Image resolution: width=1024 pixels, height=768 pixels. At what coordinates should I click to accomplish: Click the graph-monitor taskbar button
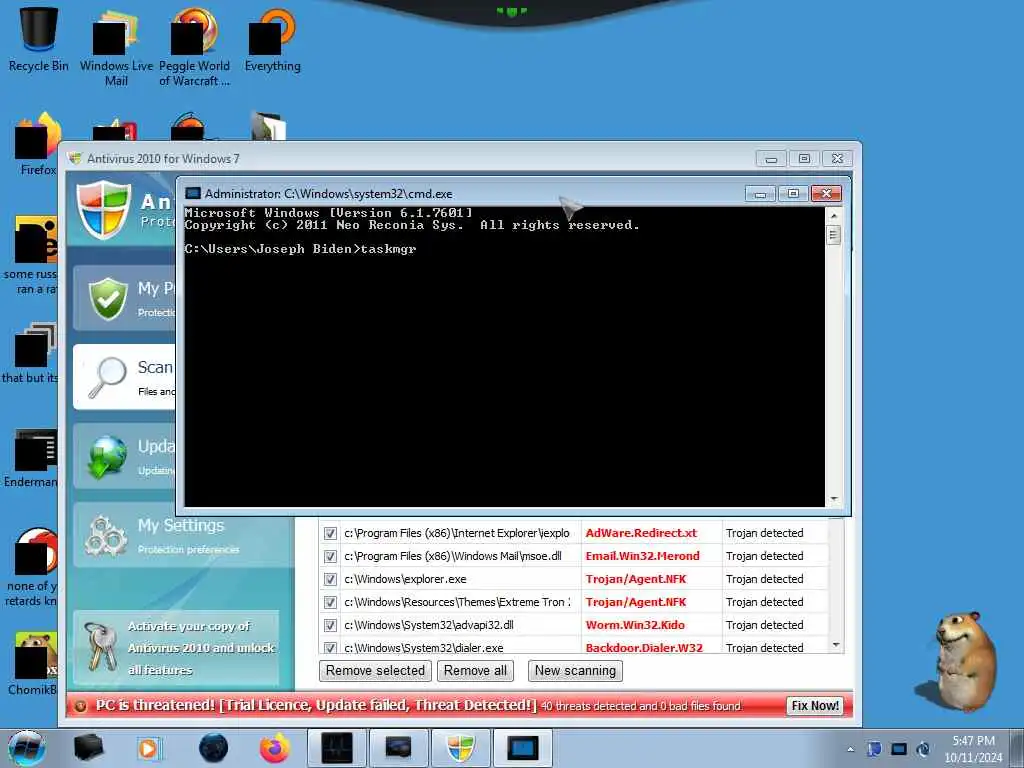point(337,748)
